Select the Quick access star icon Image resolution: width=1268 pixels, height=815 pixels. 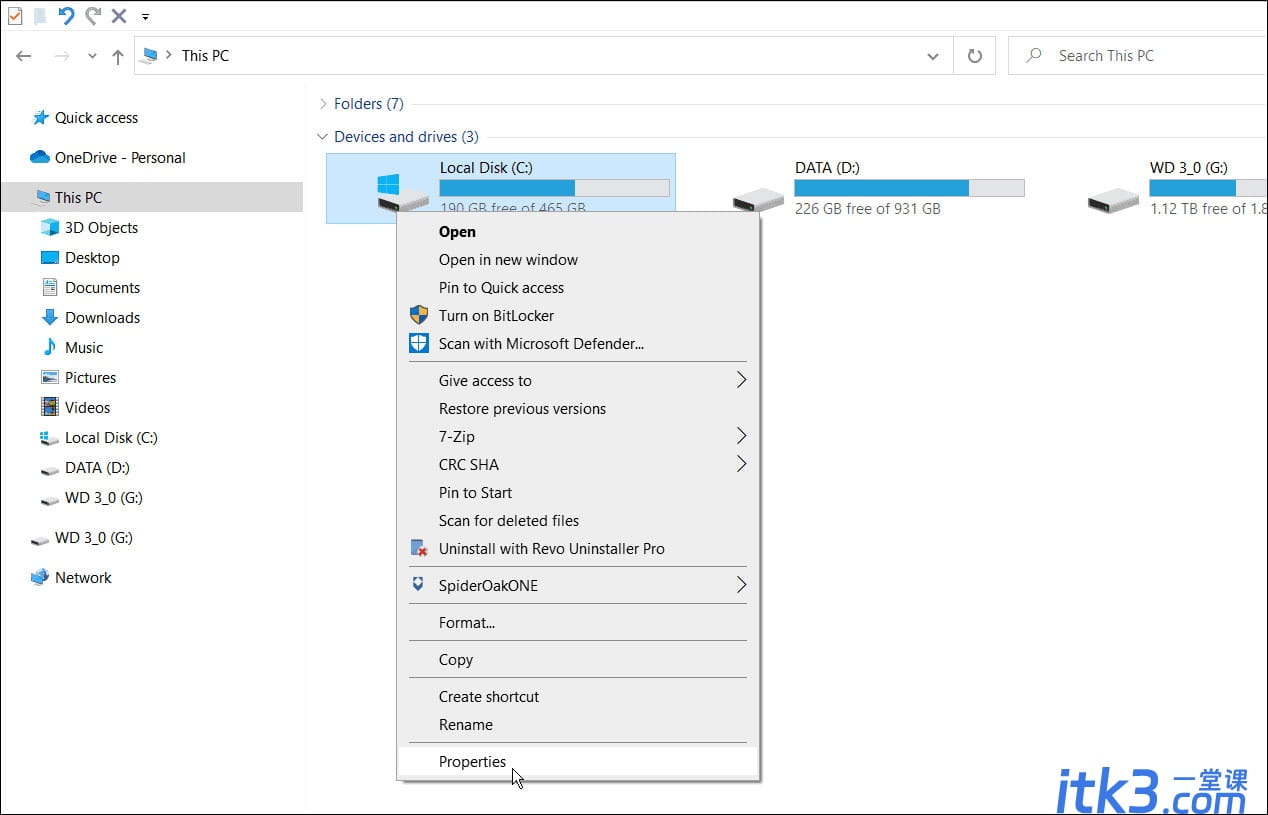(x=41, y=118)
